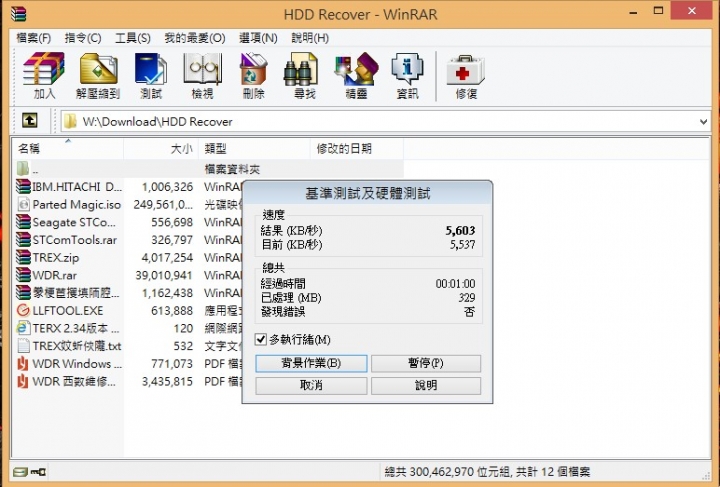Select the WDR 西數維修 PDF icon
Image resolution: width=720 pixels, height=487 pixels.
click(23, 381)
